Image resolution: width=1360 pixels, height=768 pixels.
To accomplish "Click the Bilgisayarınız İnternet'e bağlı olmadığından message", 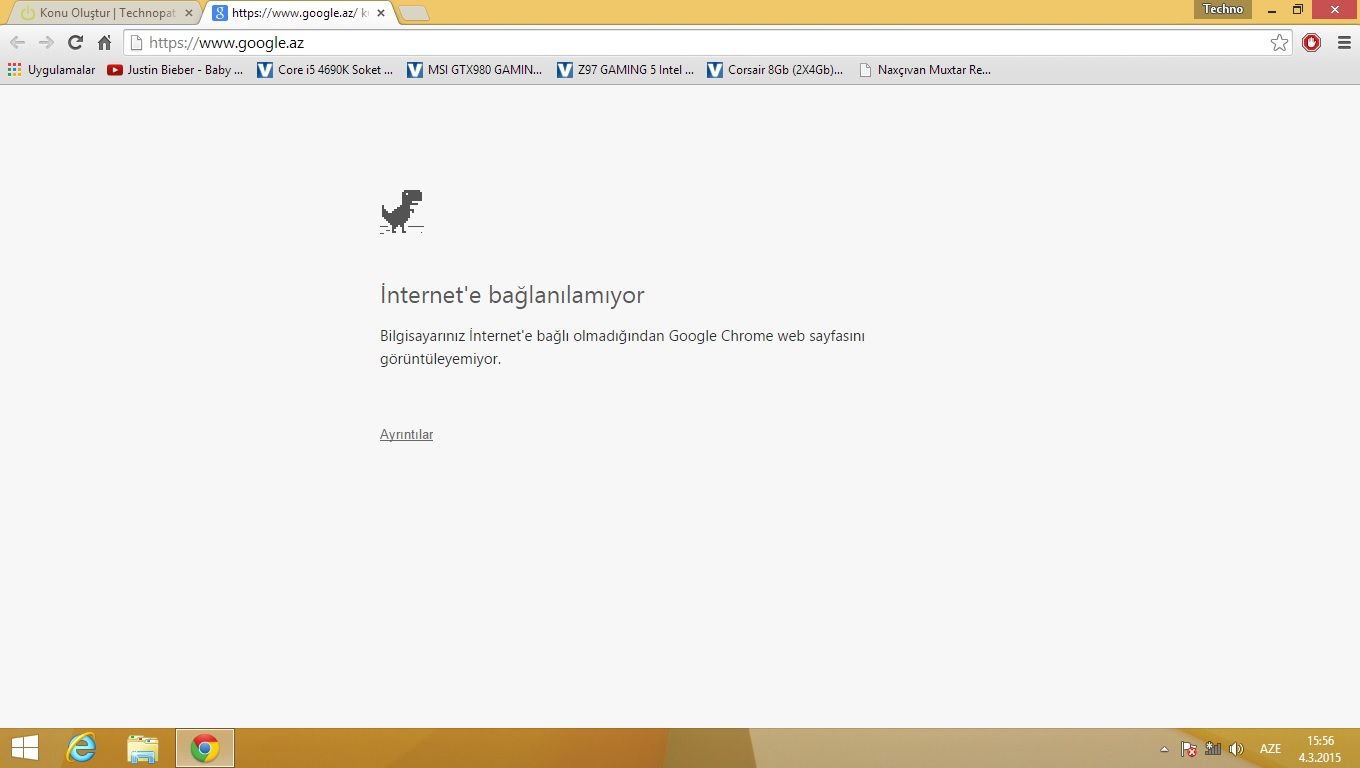I will (x=622, y=347).
